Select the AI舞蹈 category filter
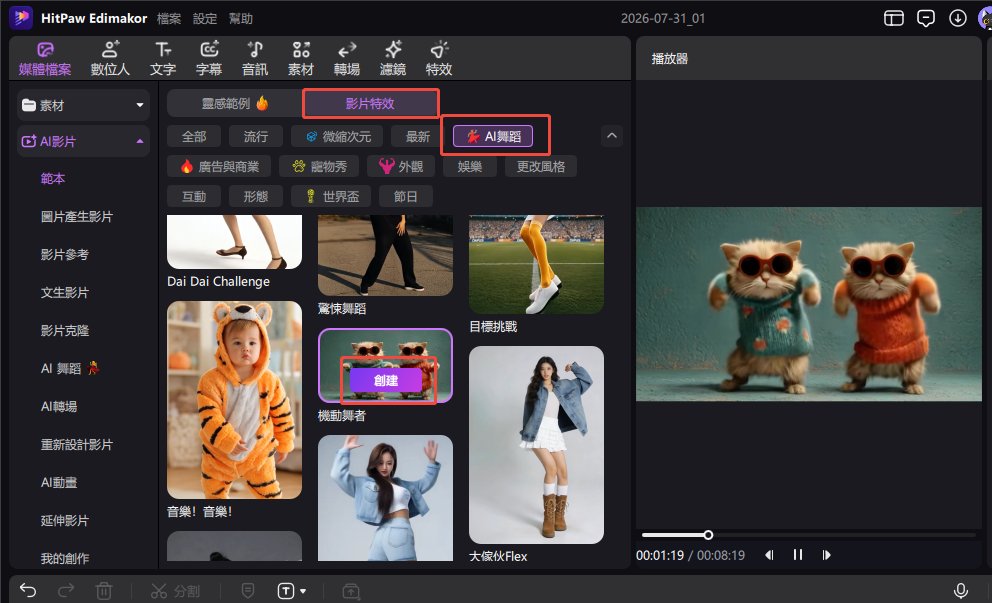This screenshot has width=992, height=603. pos(493,136)
